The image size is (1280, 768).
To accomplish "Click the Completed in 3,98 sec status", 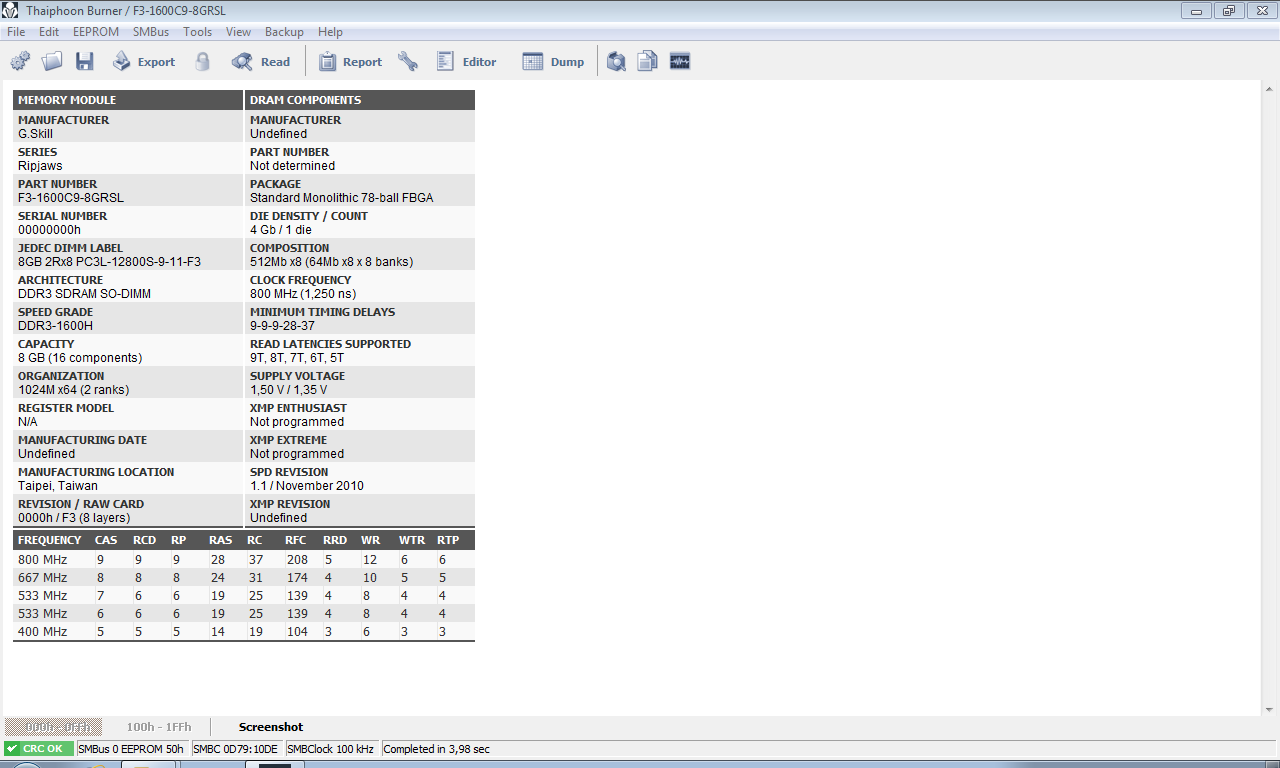I will 437,749.
